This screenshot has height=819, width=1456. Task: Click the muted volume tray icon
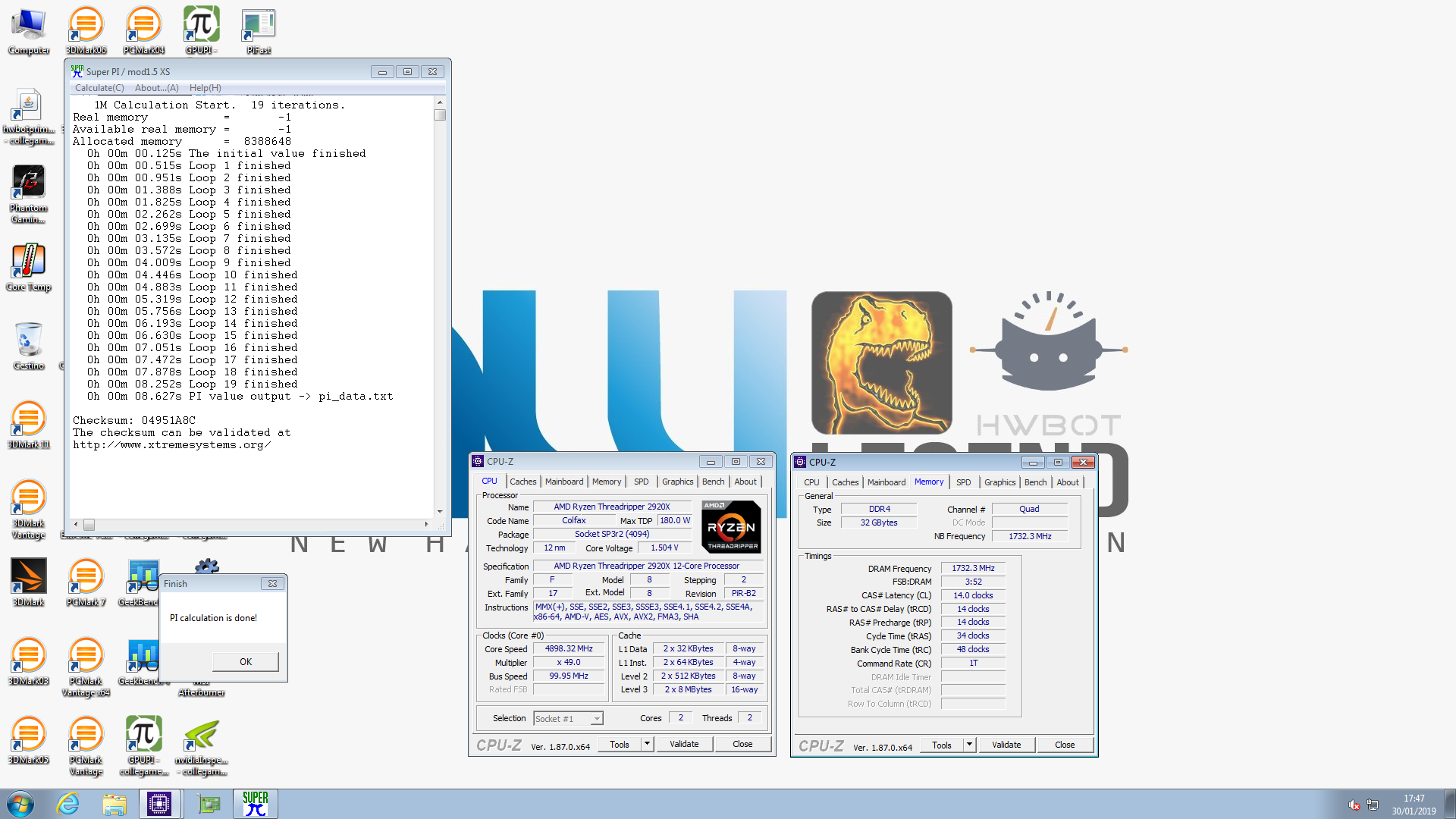tap(1354, 805)
